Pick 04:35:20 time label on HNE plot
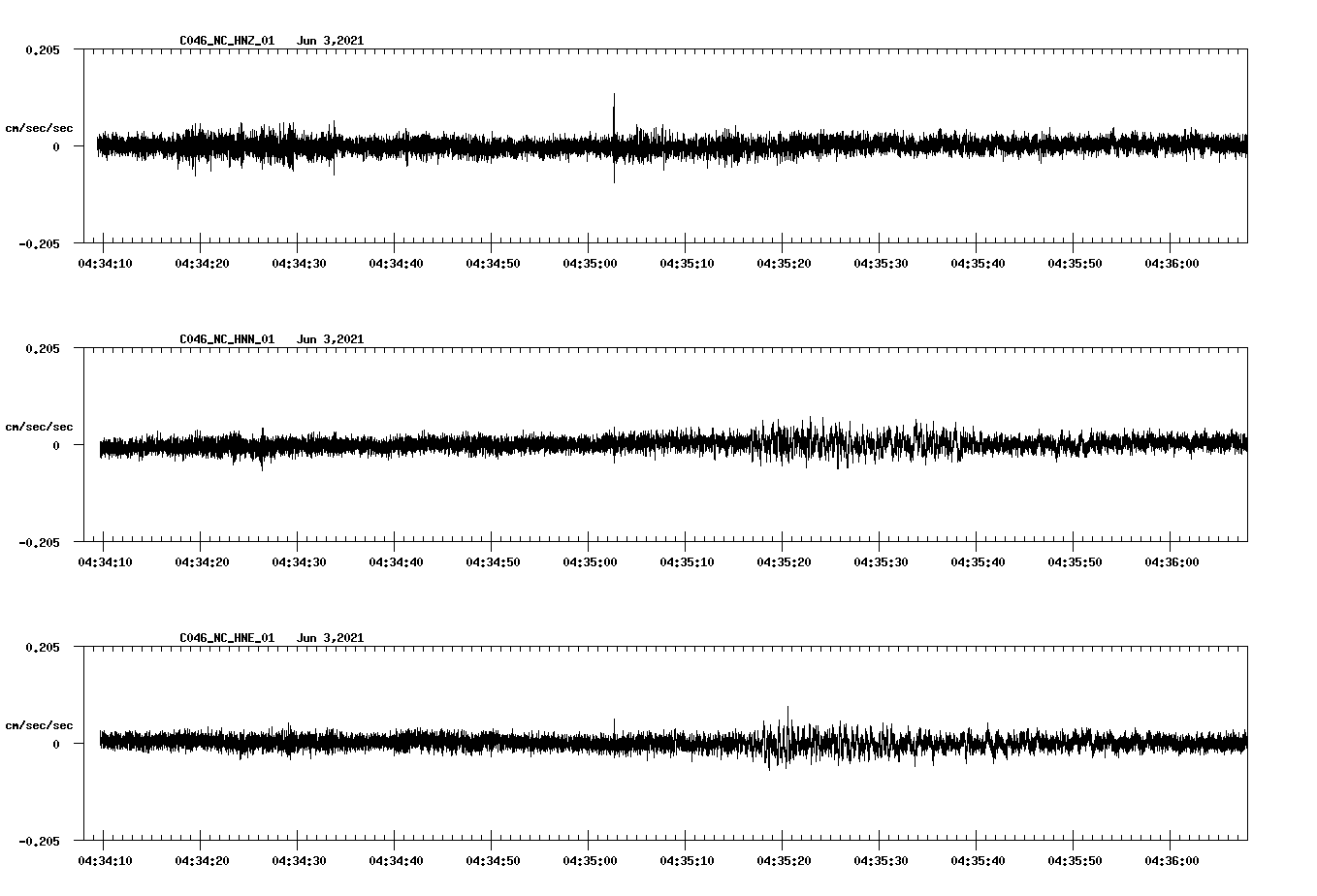The width and height of the screenshot is (1317, 896). [782, 861]
